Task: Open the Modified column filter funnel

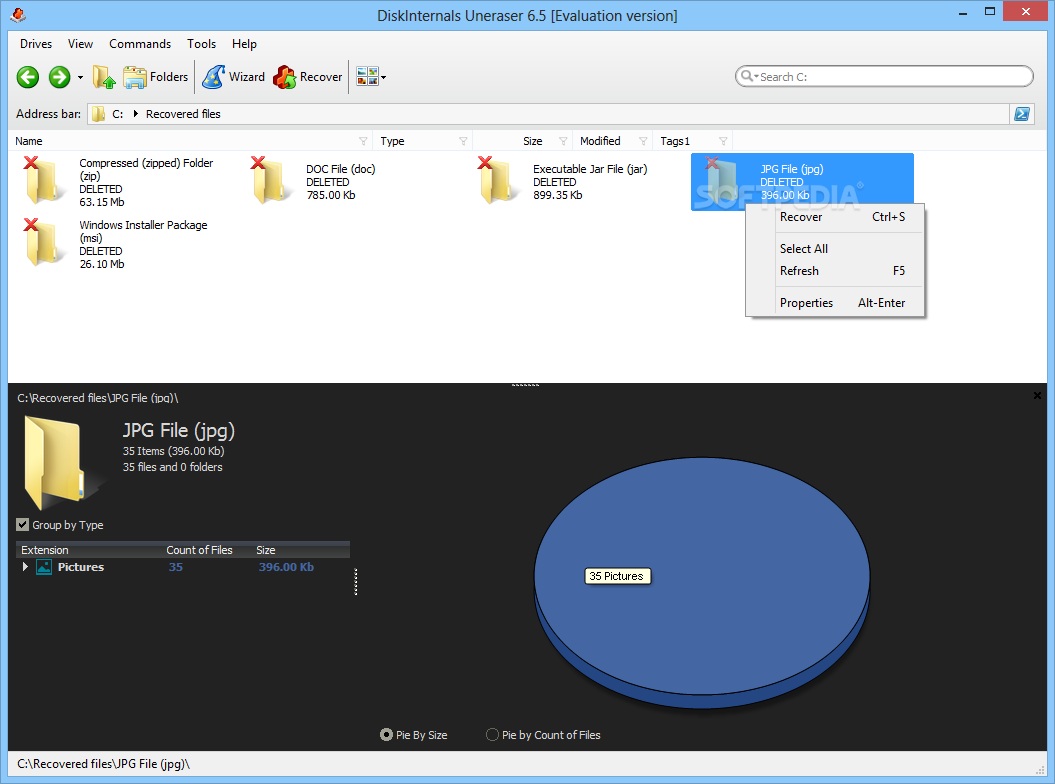Action: click(643, 141)
